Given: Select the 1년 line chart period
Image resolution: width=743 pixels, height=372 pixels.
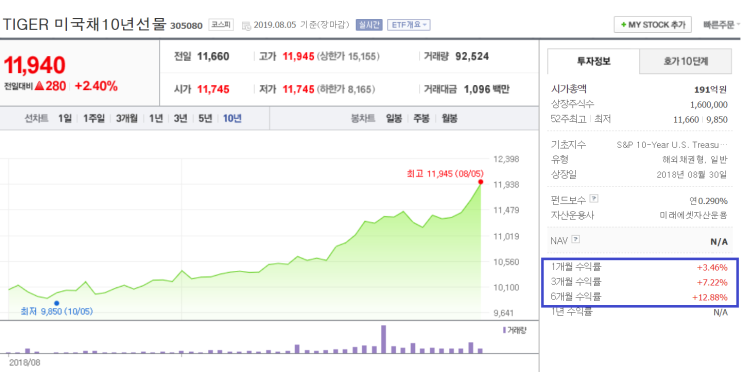Looking at the screenshot, I should point(155,118).
